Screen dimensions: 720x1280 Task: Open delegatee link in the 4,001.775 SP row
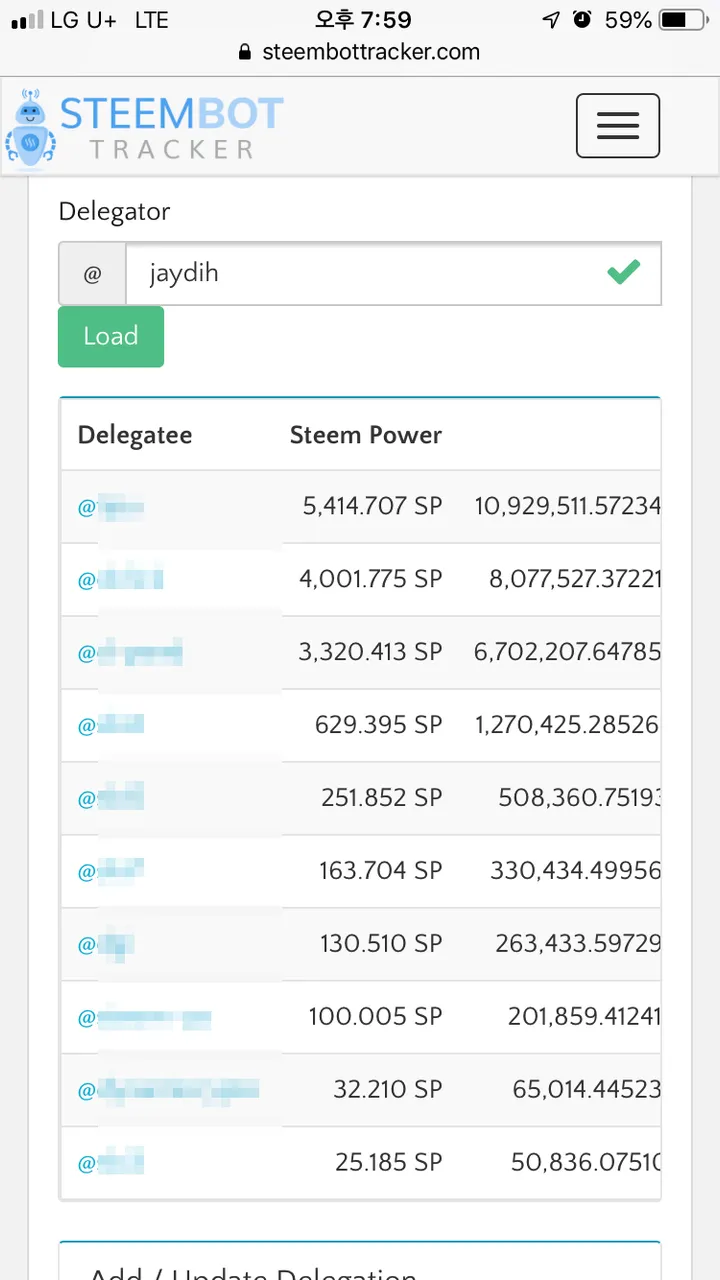[x=120, y=579]
